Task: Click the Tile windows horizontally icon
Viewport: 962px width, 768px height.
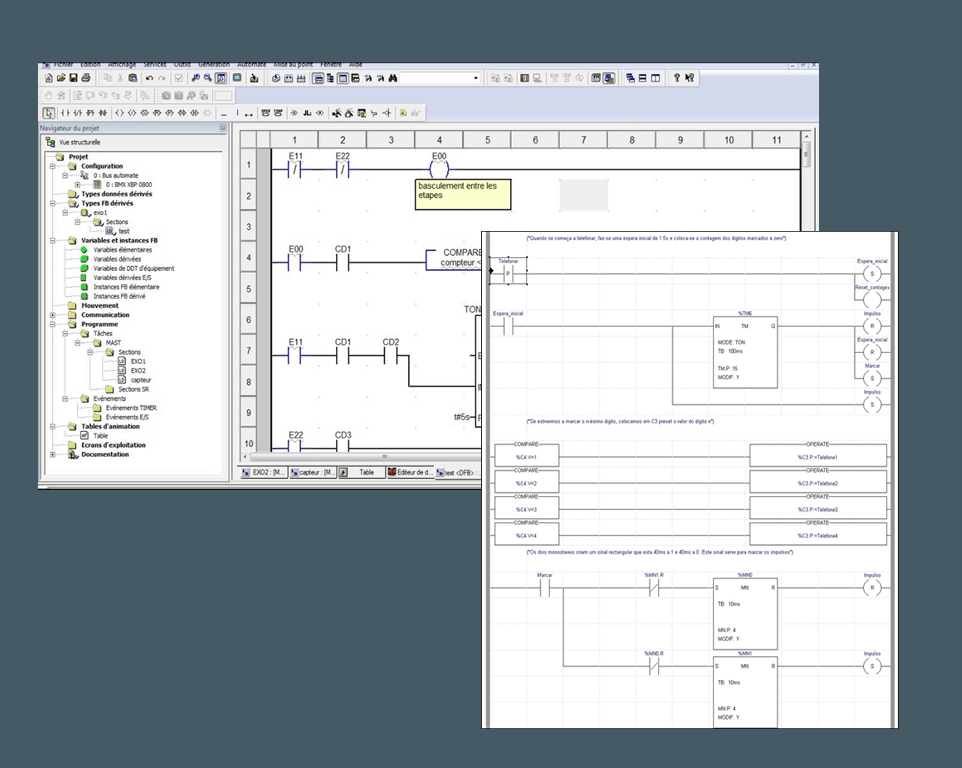Action: [x=642, y=78]
